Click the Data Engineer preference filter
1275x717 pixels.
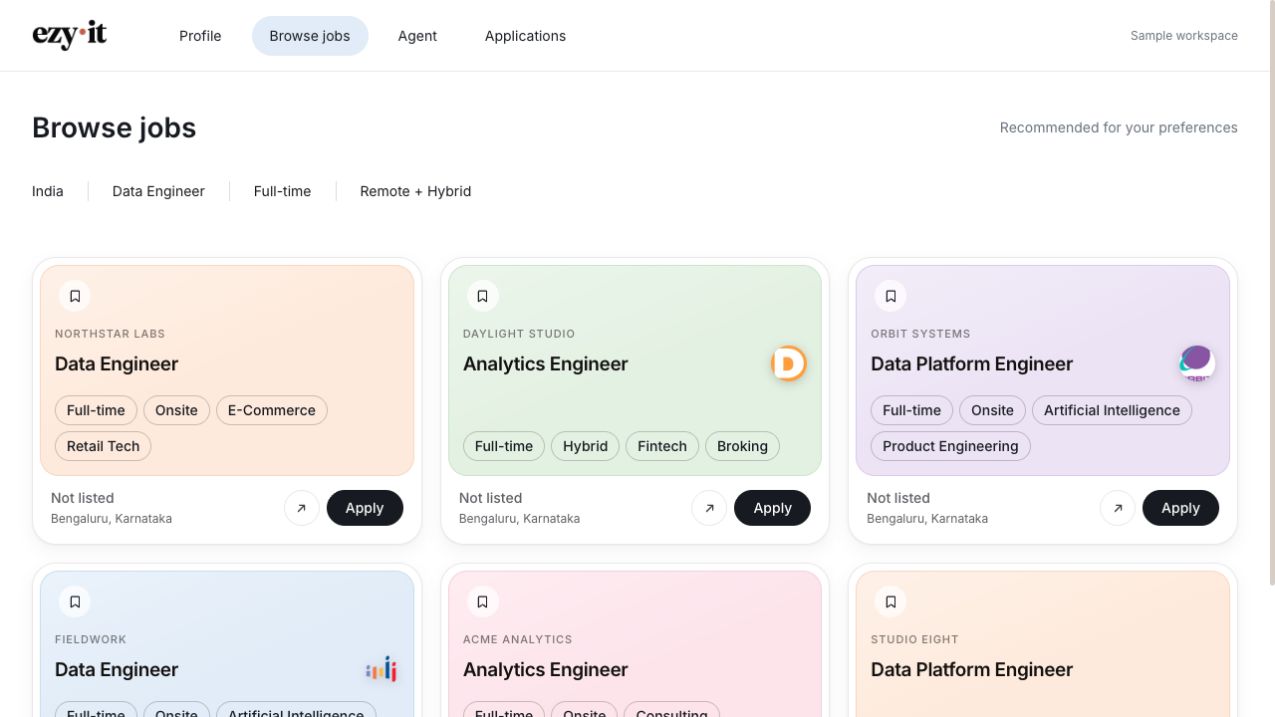[158, 191]
